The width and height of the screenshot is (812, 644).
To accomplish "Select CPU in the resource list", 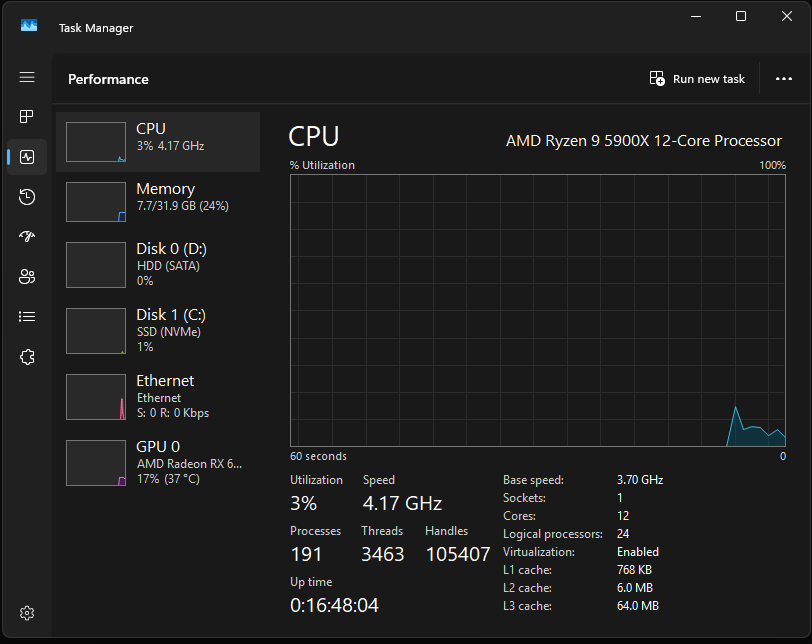I will (x=158, y=142).
